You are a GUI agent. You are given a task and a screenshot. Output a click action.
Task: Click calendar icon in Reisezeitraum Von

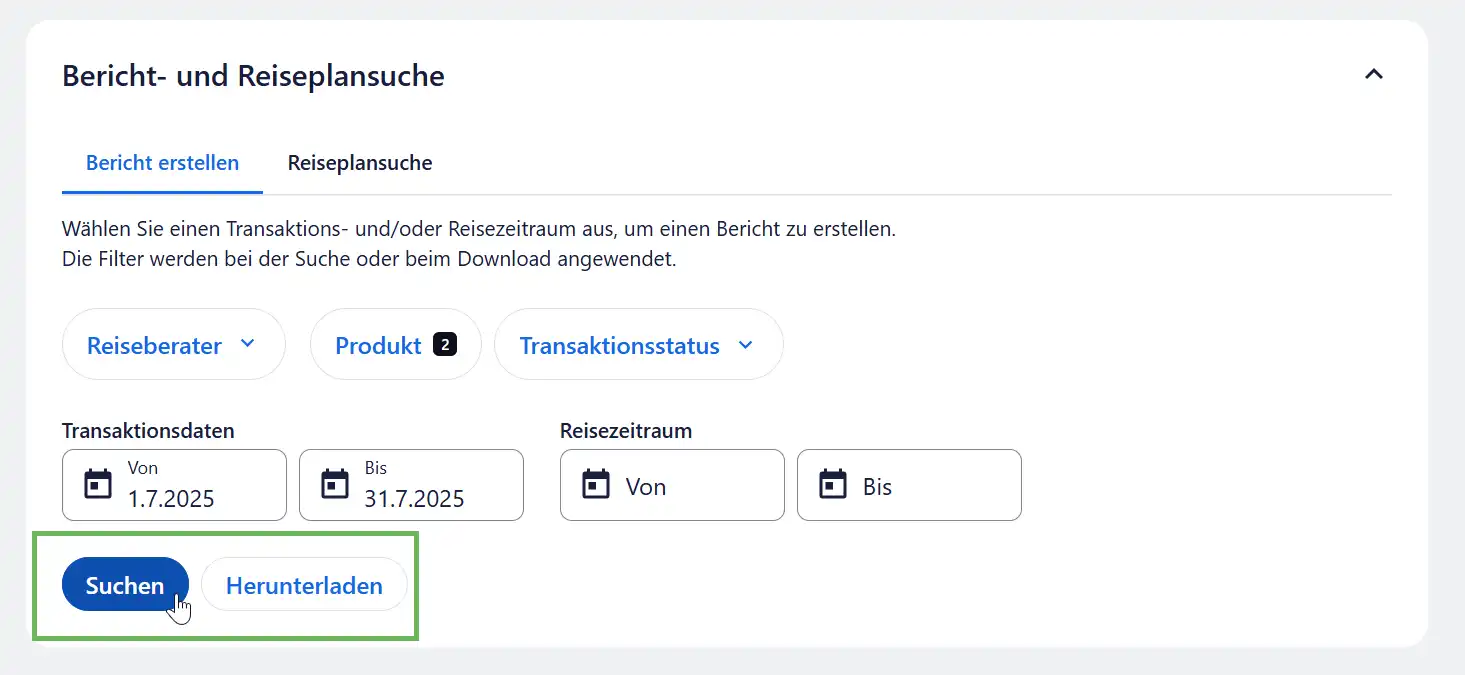click(596, 485)
